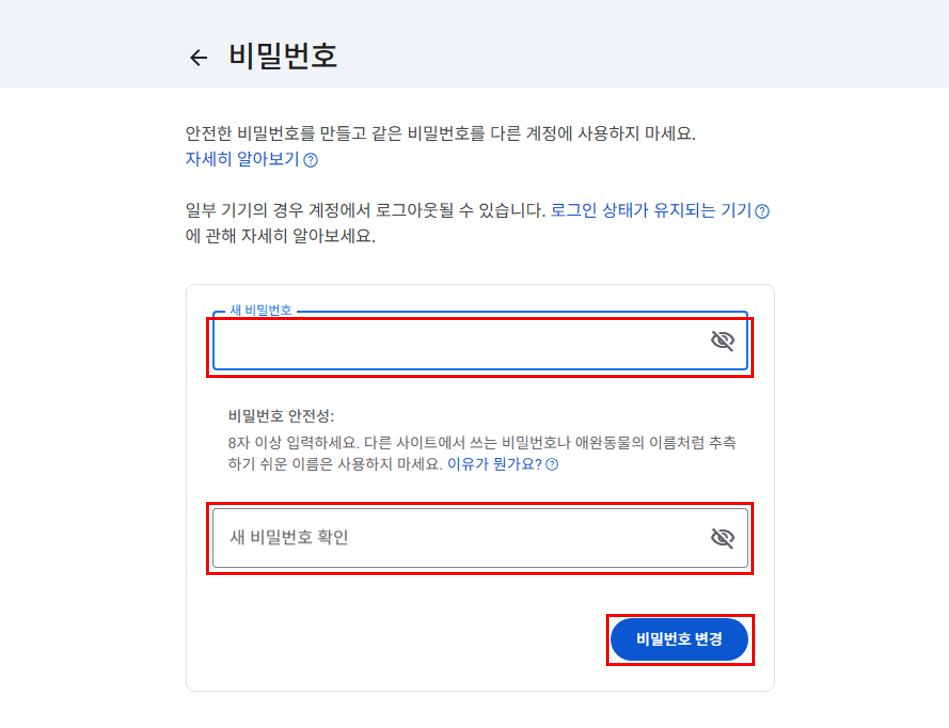The width and height of the screenshot is (949, 728).
Task: Open the 자세히 알아보기 link
Action: click(242, 160)
